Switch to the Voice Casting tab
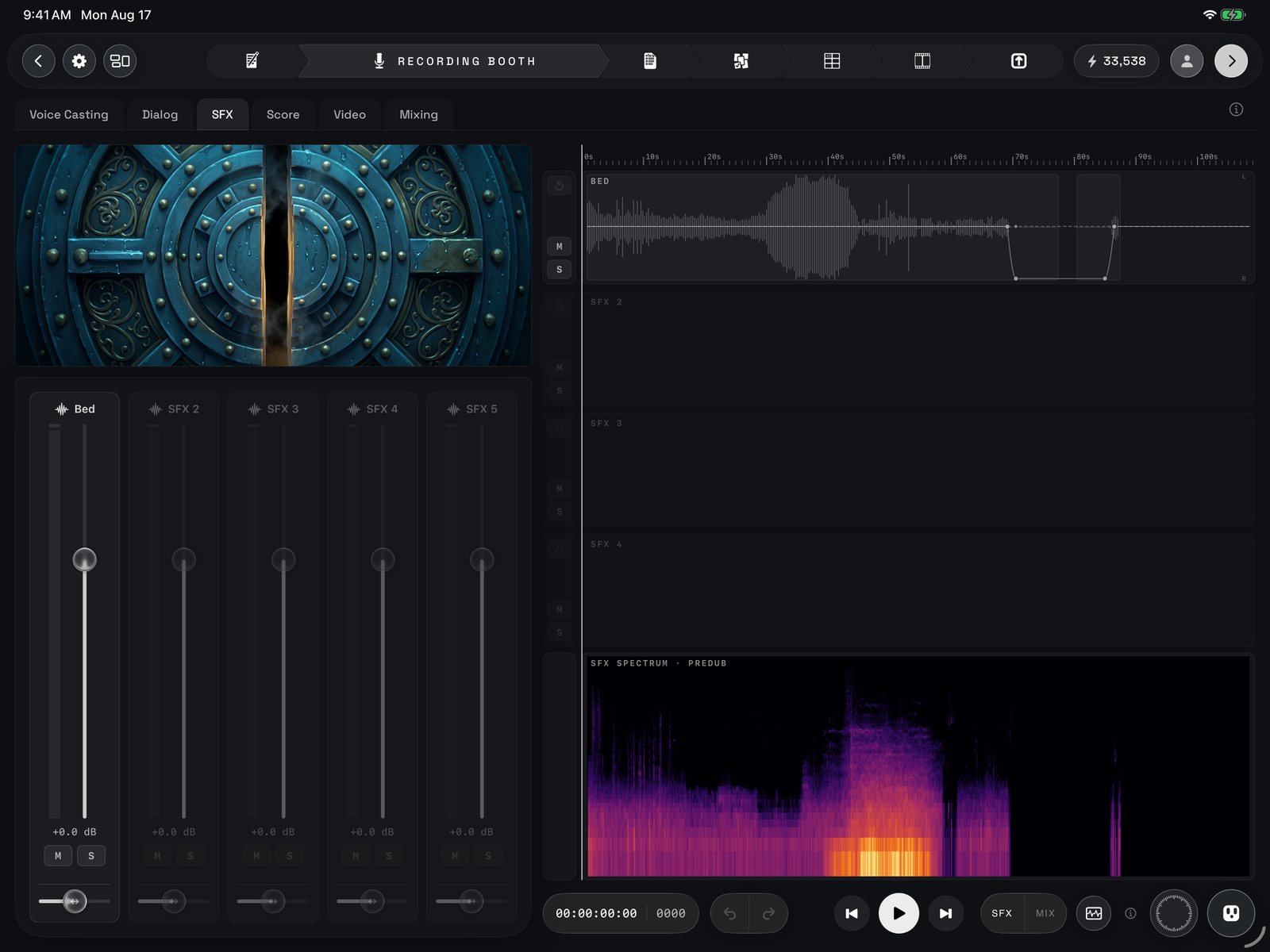1270x952 pixels. 69,115
